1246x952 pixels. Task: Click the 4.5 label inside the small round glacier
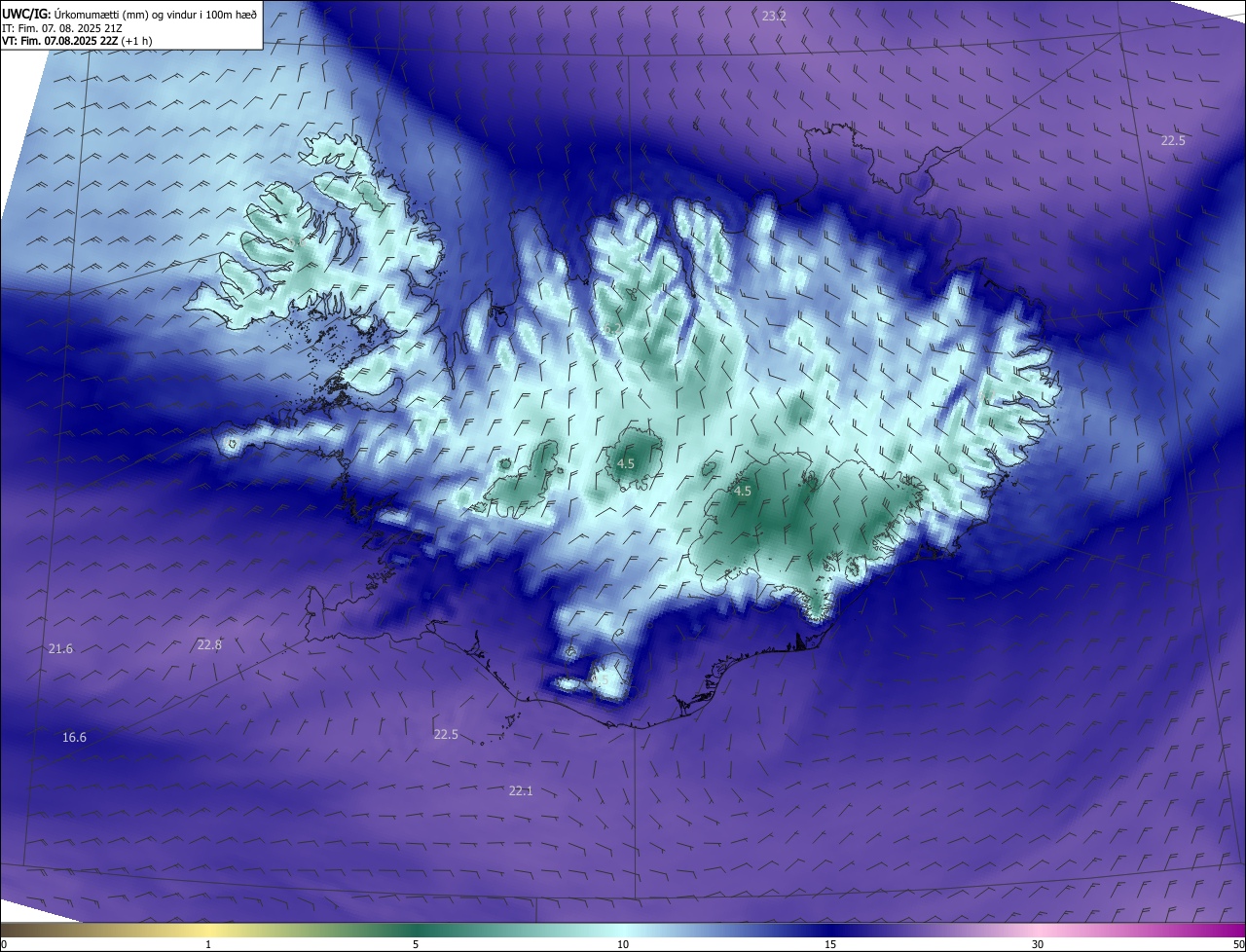click(x=626, y=464)
